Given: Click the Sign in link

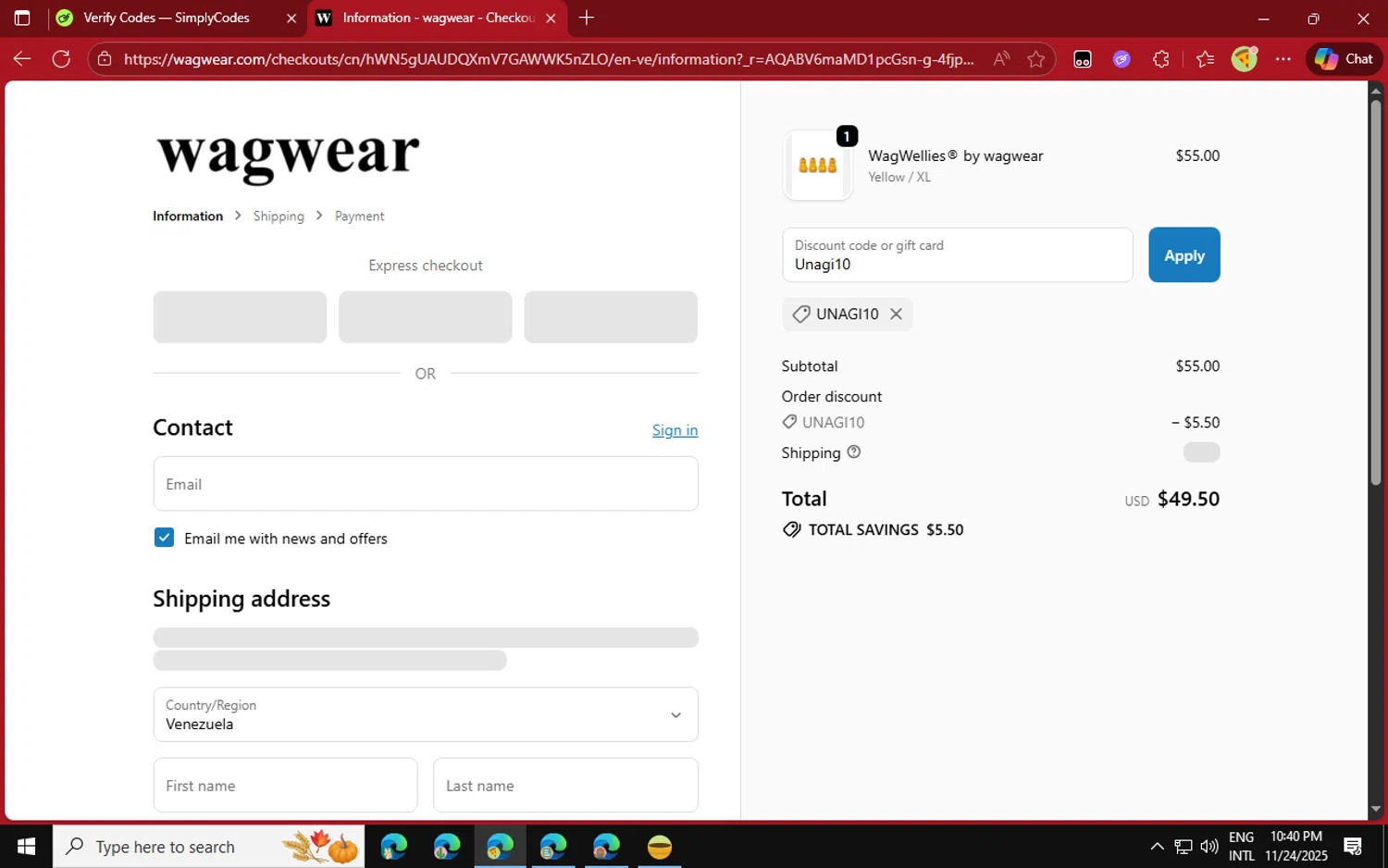Looking at the screenshot, I should (675, 430).
